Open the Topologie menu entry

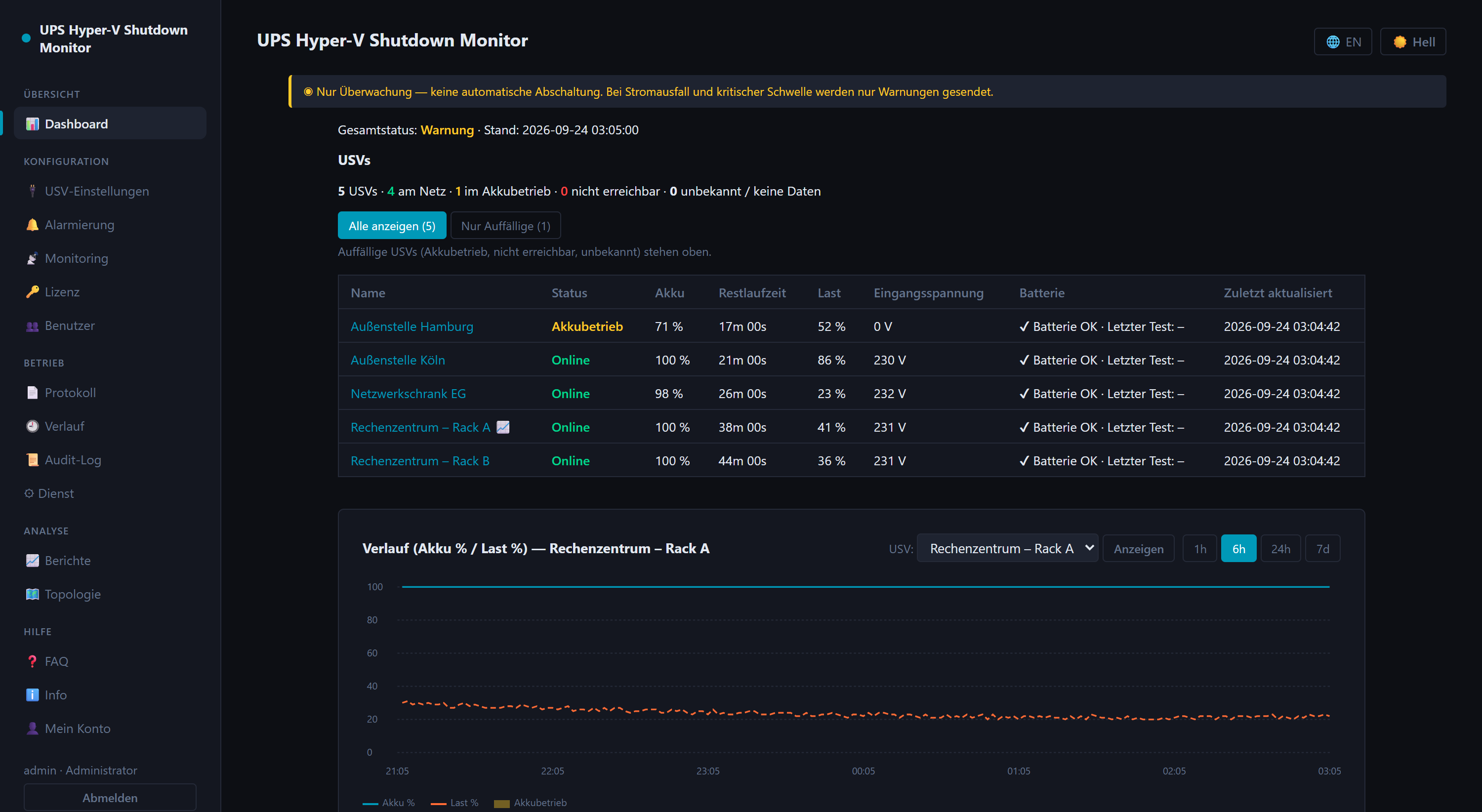(110, 594)
